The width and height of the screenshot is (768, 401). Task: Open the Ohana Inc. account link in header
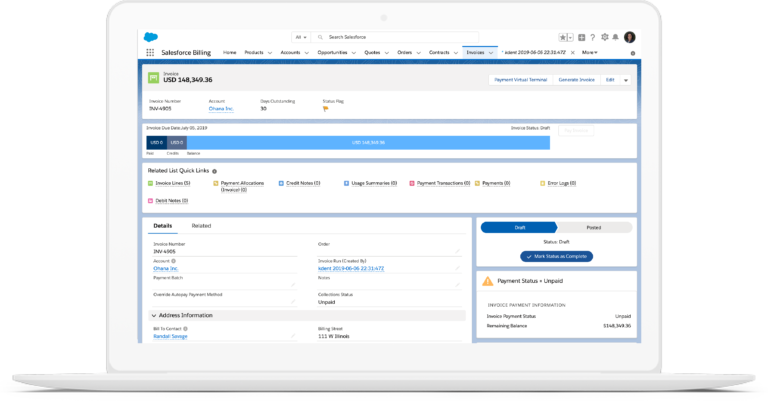221,109
